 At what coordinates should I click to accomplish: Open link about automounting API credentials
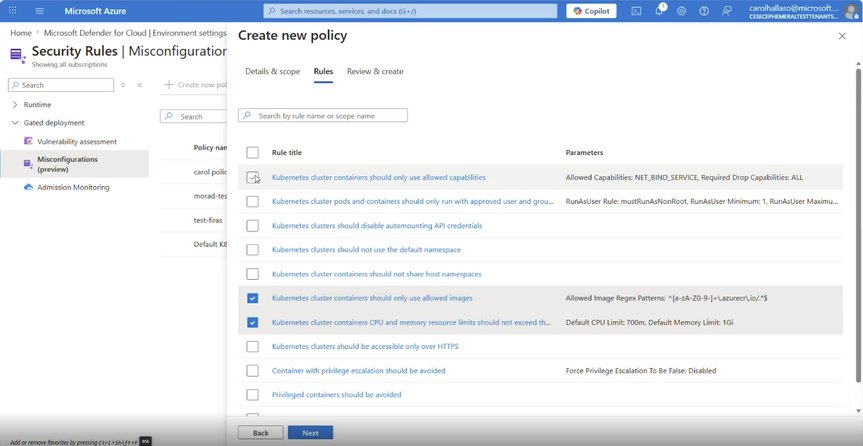[x=377, y=226]
